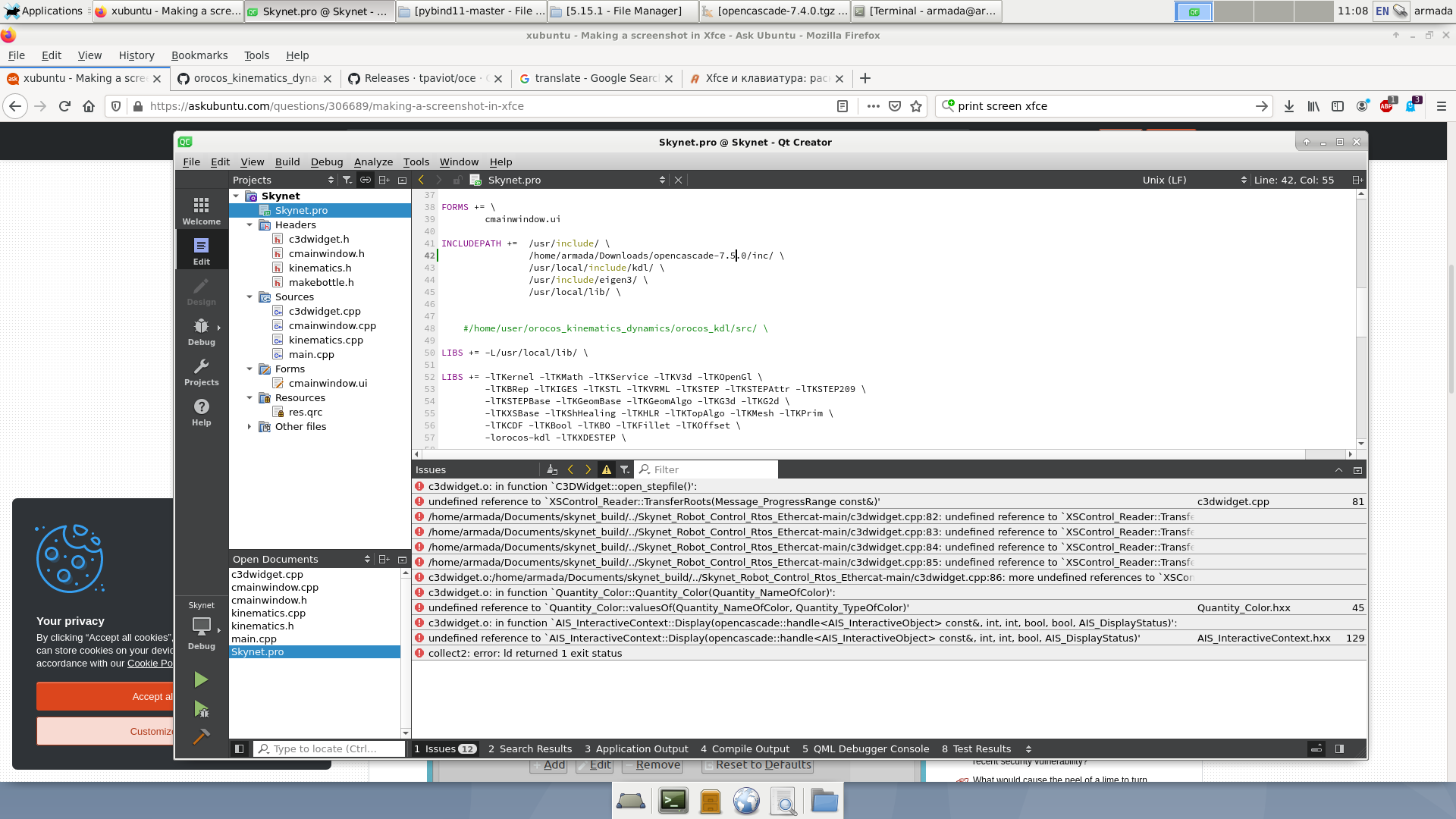Split the Projects pane
Image resolution: width=1456 pixels, height=819 pixels.
click(x=384, y=180)
